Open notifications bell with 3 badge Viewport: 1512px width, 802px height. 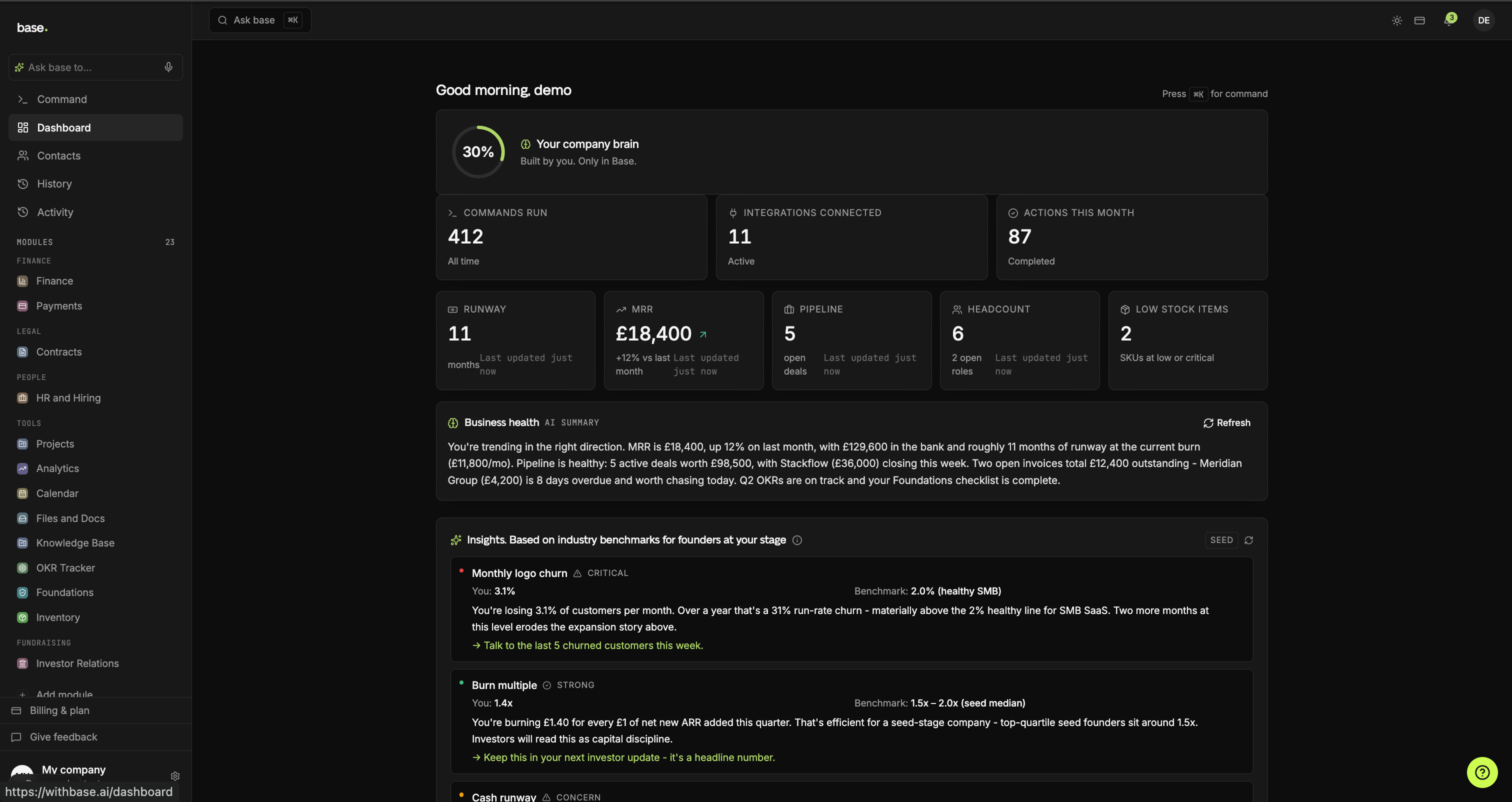click(x=1449, y=20)
